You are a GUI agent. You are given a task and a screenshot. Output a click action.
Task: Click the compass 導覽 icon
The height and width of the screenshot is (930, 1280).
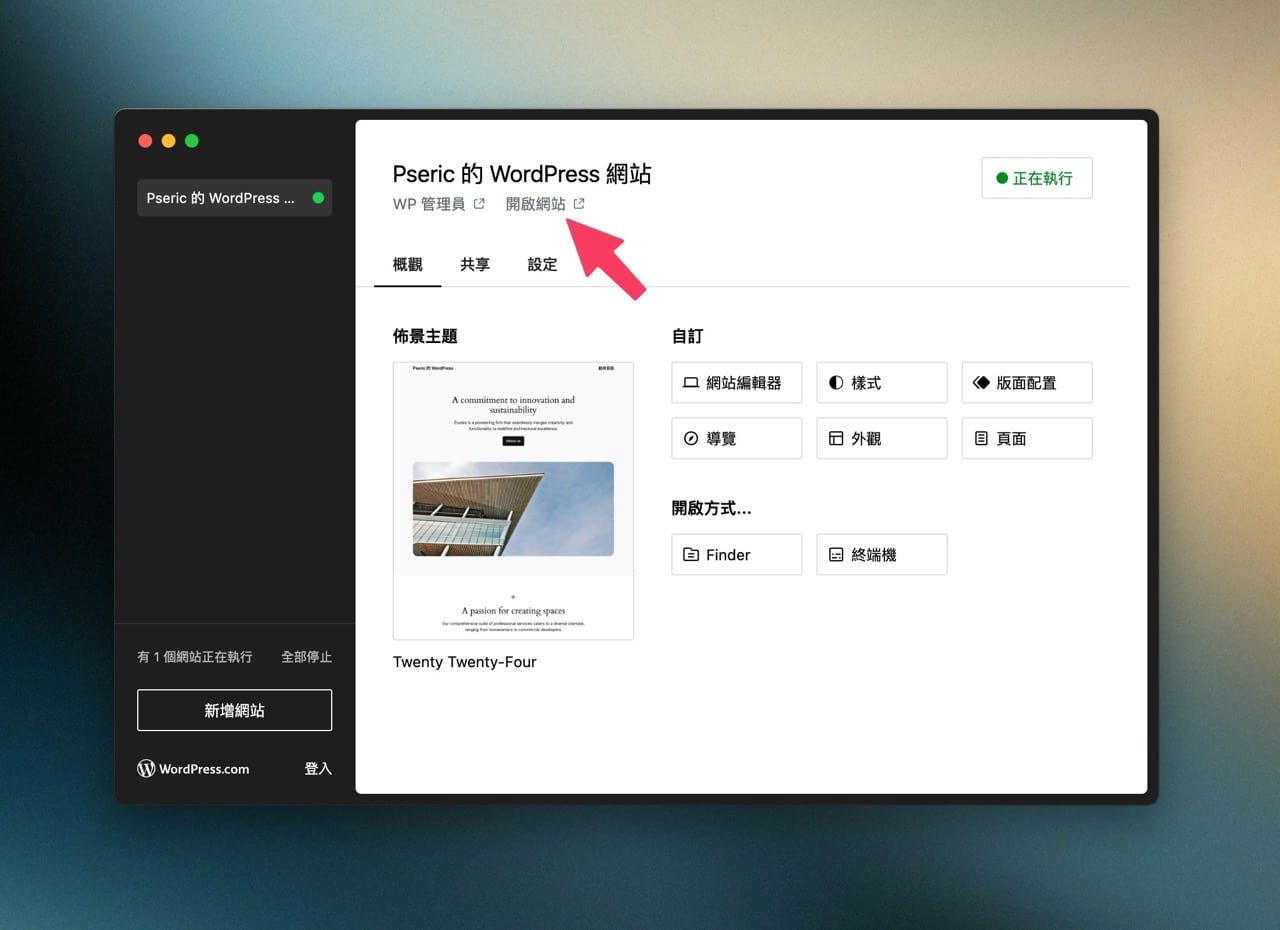pos(691,439)
